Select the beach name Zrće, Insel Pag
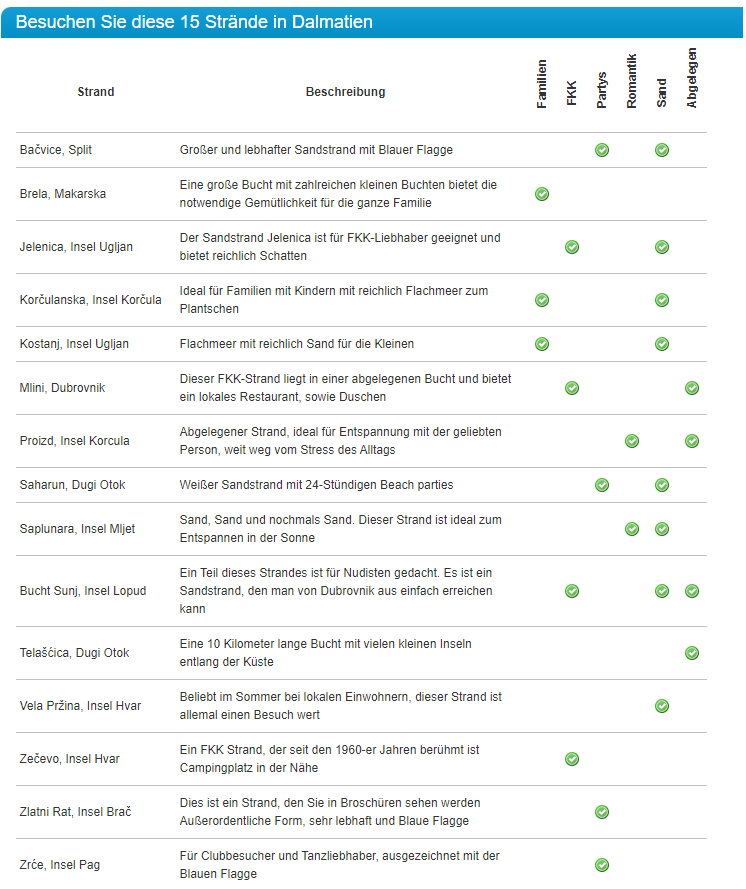 [x=60, y=865]
